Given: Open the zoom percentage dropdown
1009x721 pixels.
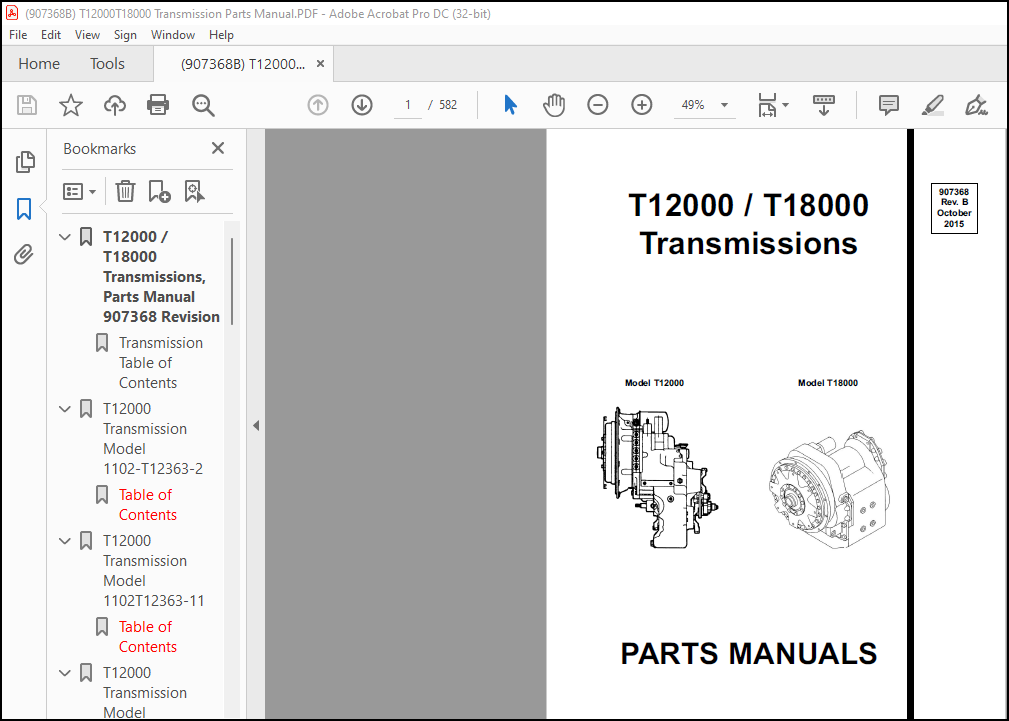Looking at the screenshot, I should pyautogui.click(x=724, y=105).
